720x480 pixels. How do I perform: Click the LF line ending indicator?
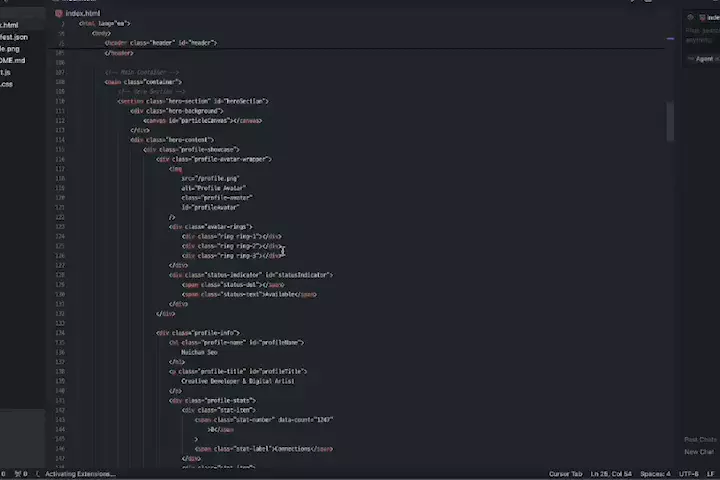coord(710,474)
